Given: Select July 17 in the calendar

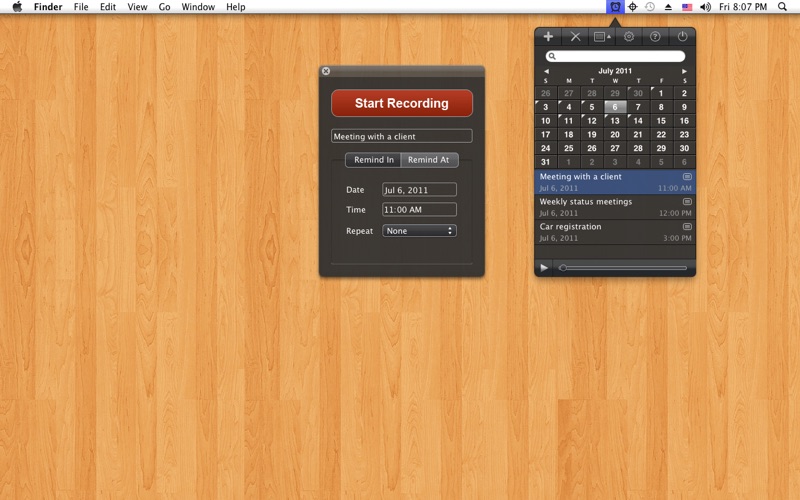Looking at the screenshot, I should click(x=545, y=135).
